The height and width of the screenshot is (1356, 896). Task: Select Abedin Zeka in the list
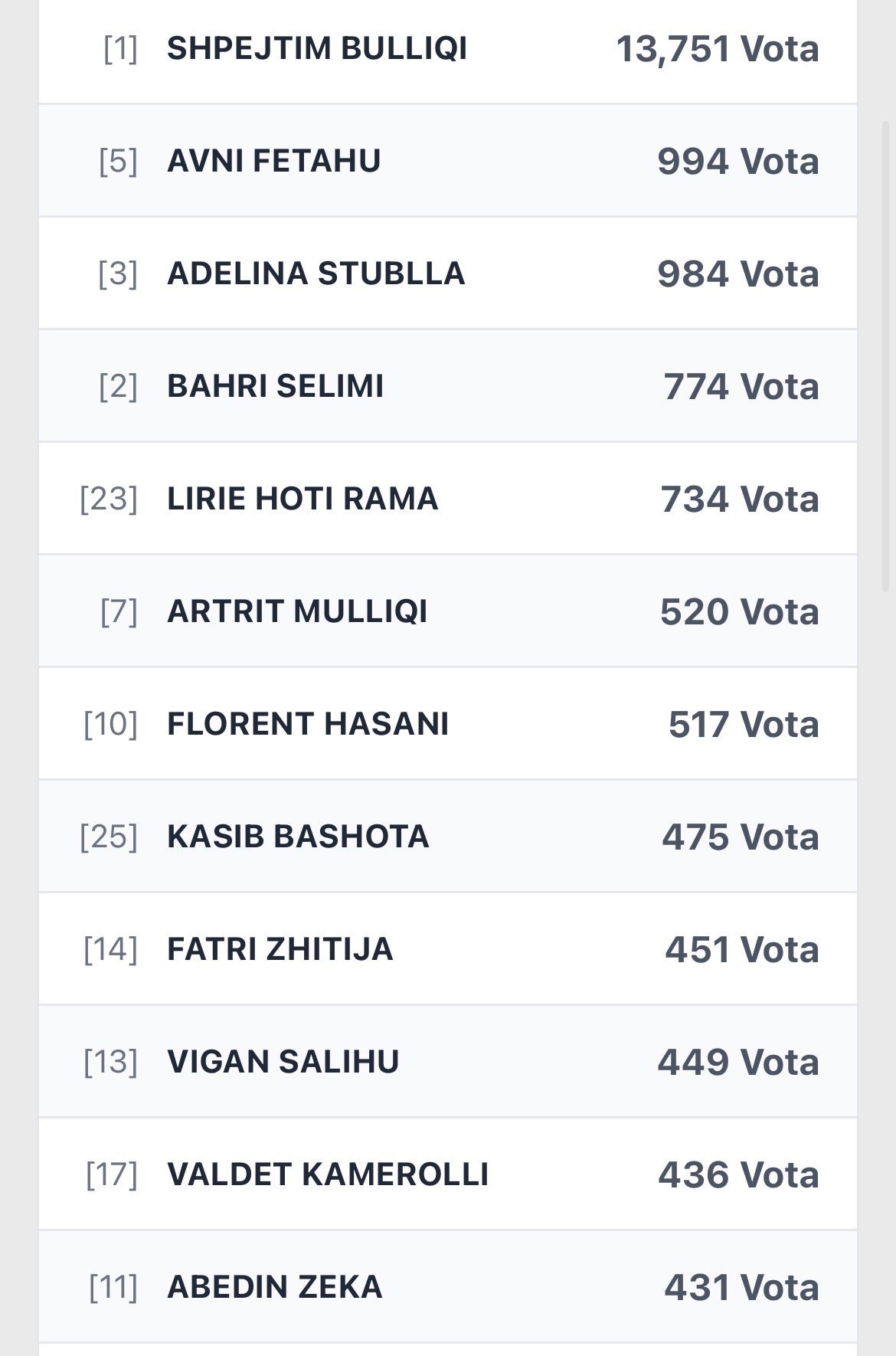tap(274, 1288)
